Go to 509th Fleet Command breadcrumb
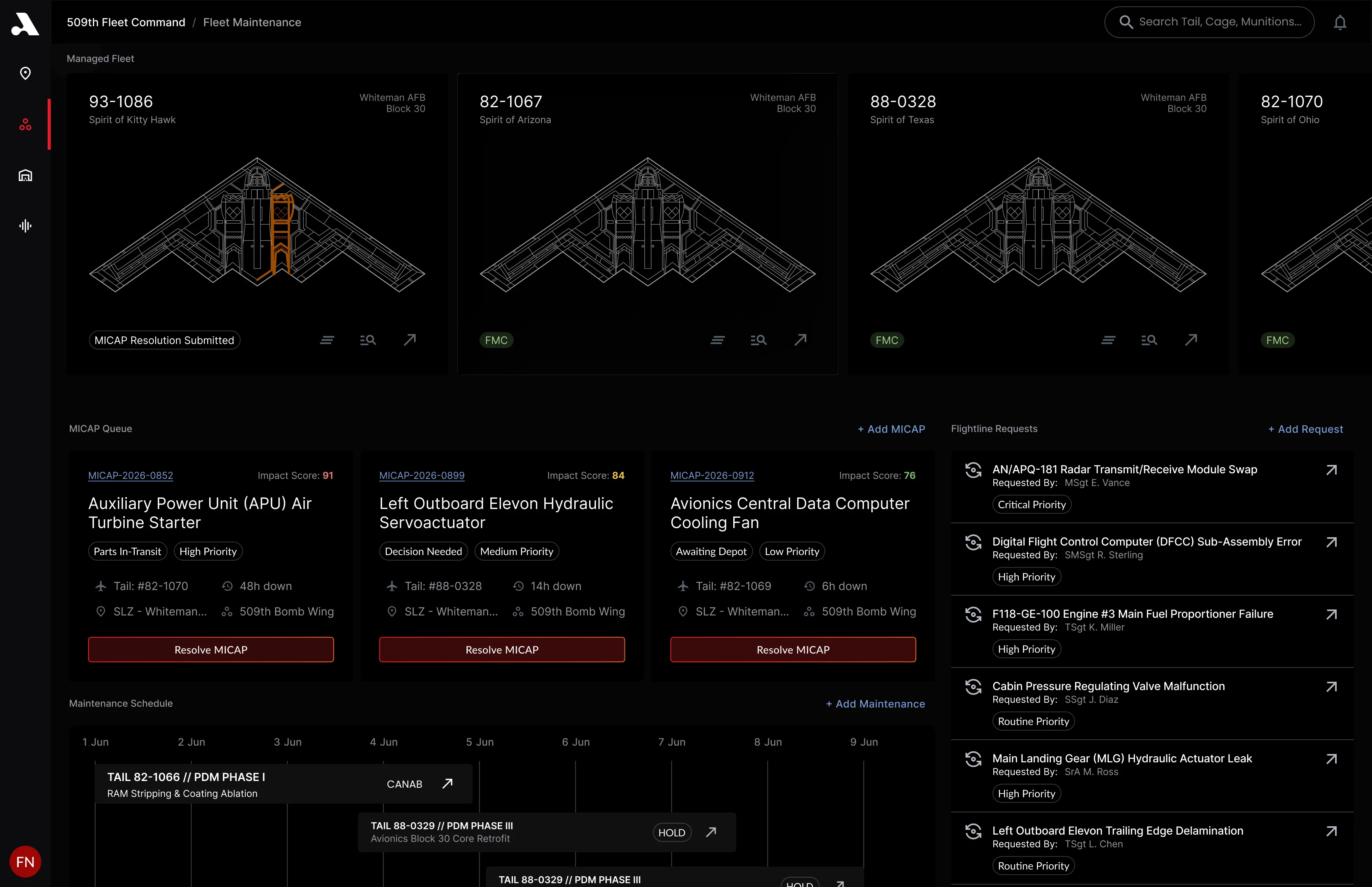Screen dimensions: 1372x887 coord(126,23)
